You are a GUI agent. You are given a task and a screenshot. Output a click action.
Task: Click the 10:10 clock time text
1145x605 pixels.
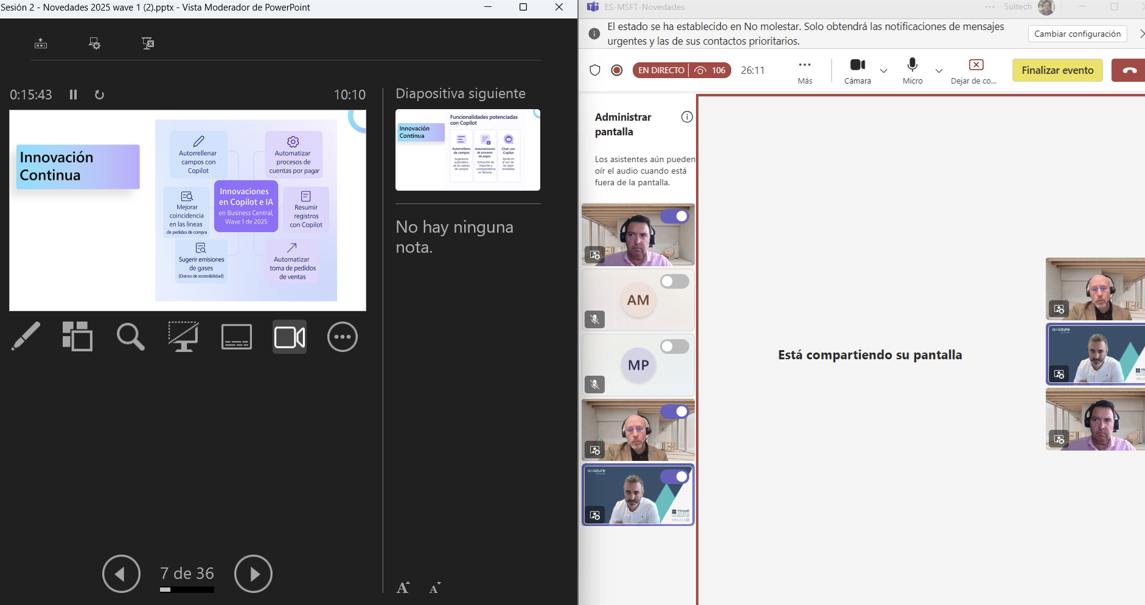coord(350,95)
